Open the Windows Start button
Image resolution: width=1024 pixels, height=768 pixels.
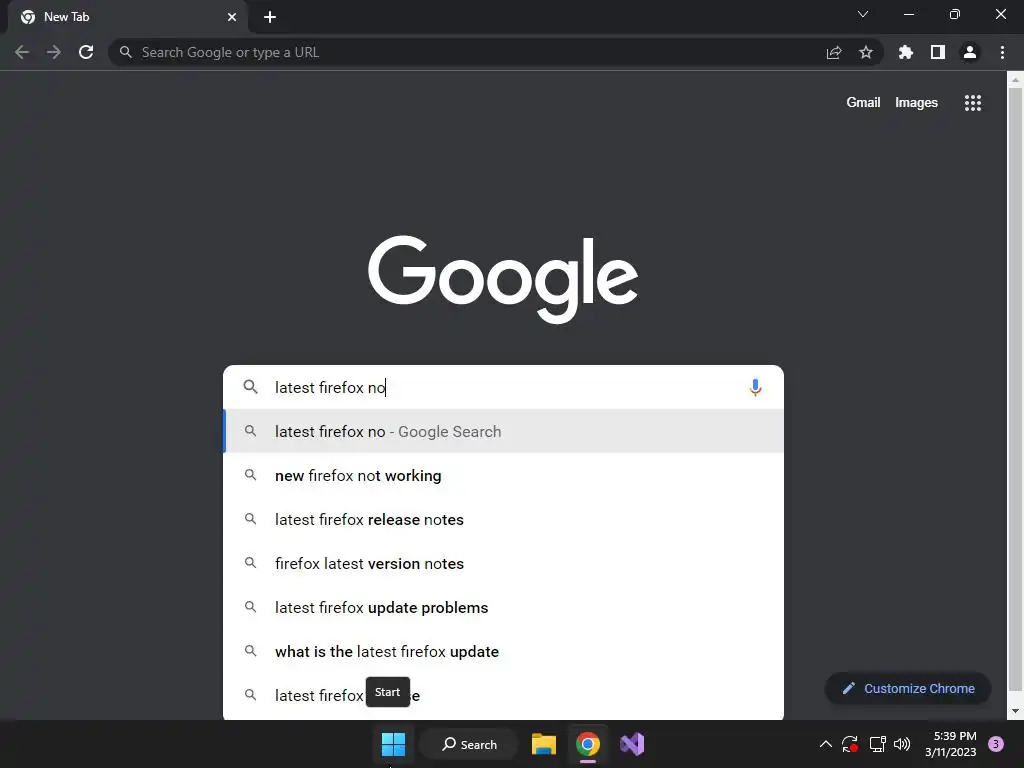[393, 744]
